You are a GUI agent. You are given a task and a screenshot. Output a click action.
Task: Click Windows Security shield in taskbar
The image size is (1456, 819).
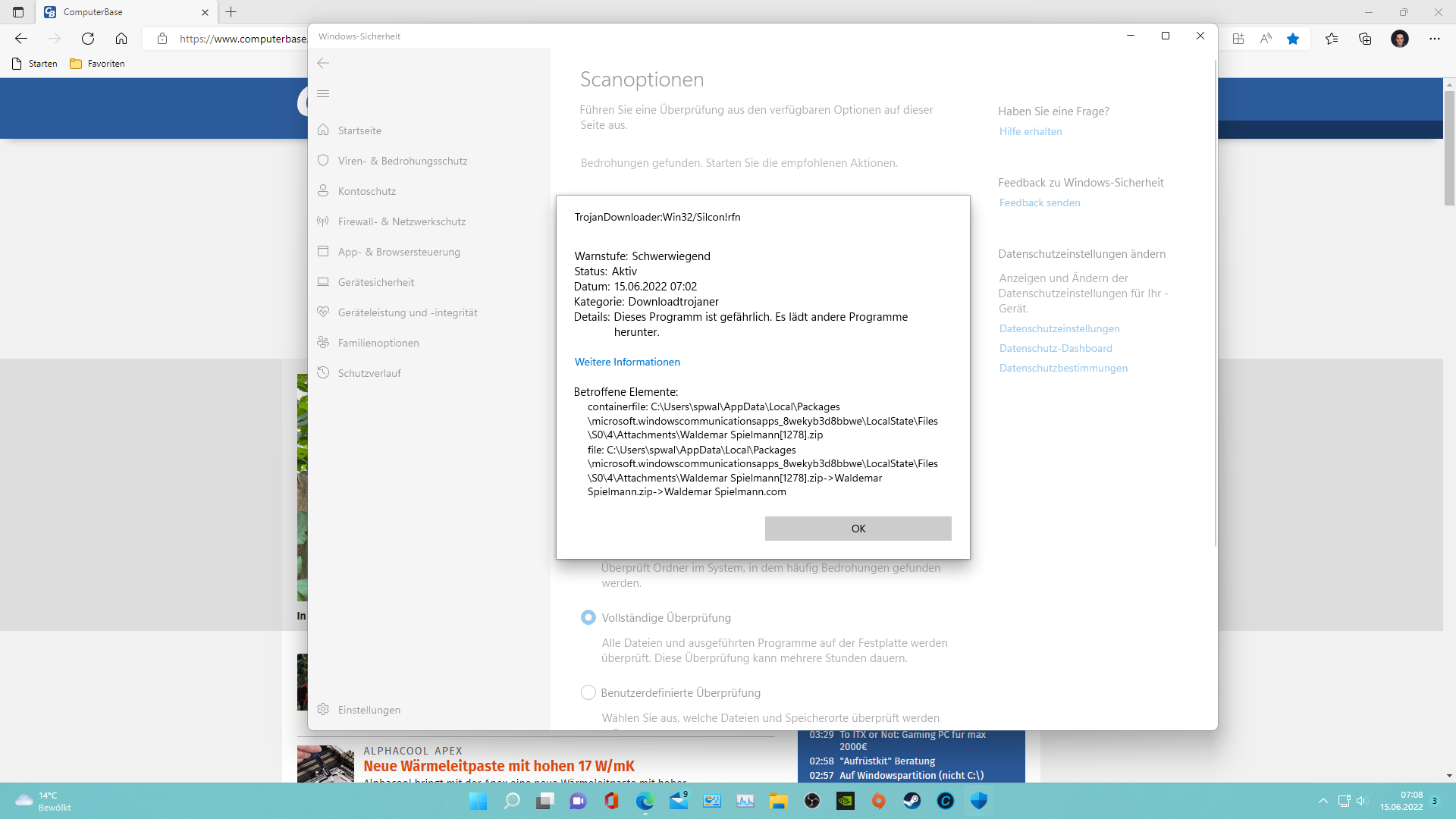(x=978, y=801)
